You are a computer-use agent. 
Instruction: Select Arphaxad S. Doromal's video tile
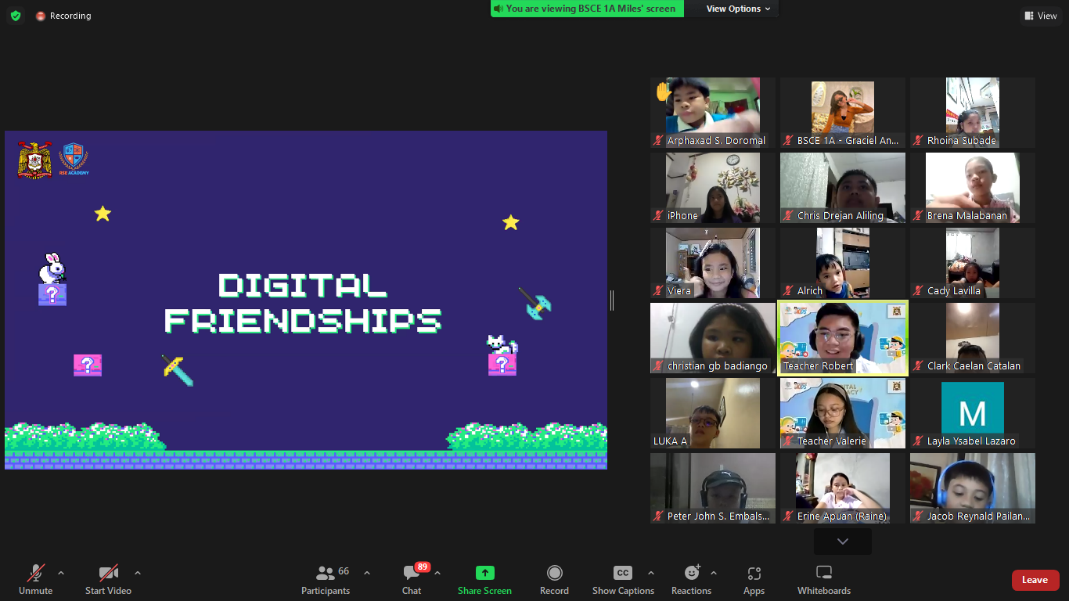(712, 112)
